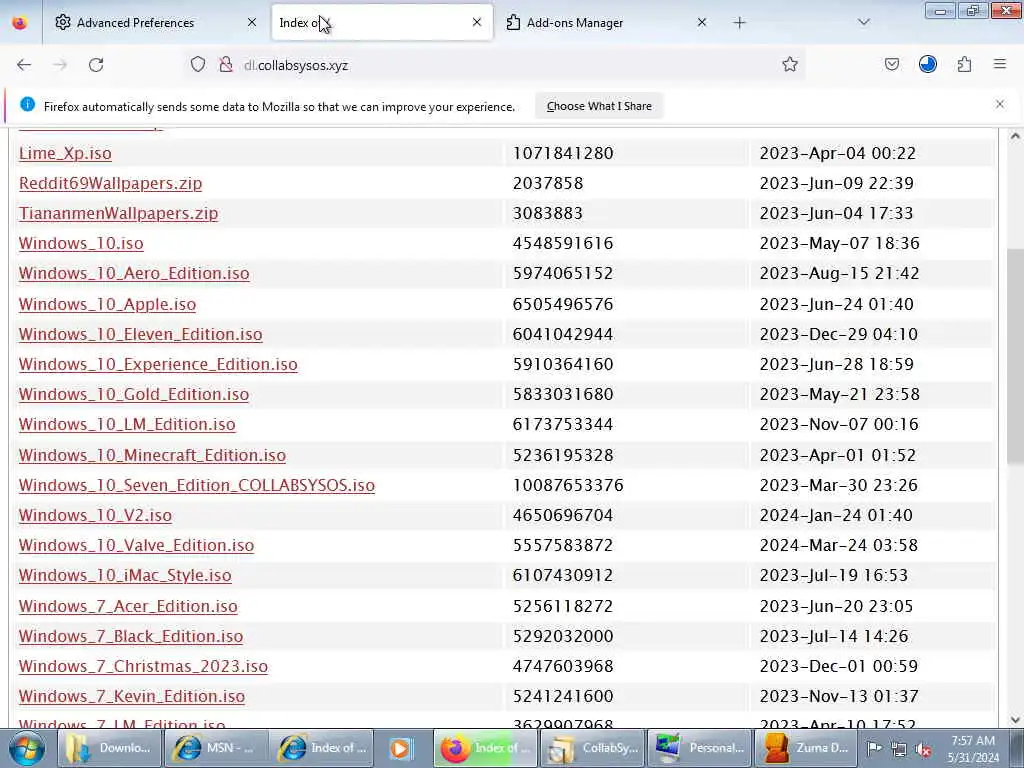Click the network tray icon

(899, 749)
